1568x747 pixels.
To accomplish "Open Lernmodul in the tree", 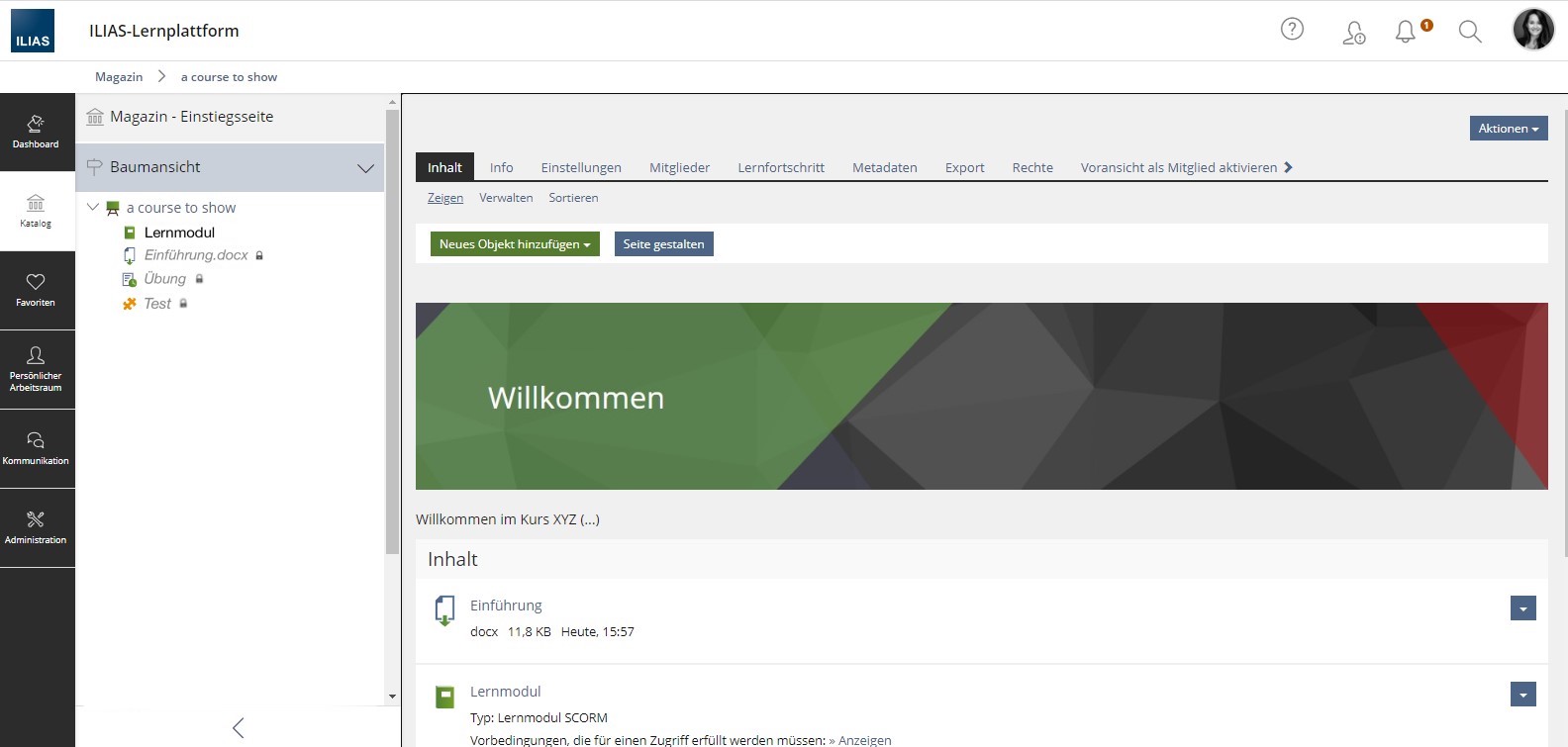I will pos(179,233).
